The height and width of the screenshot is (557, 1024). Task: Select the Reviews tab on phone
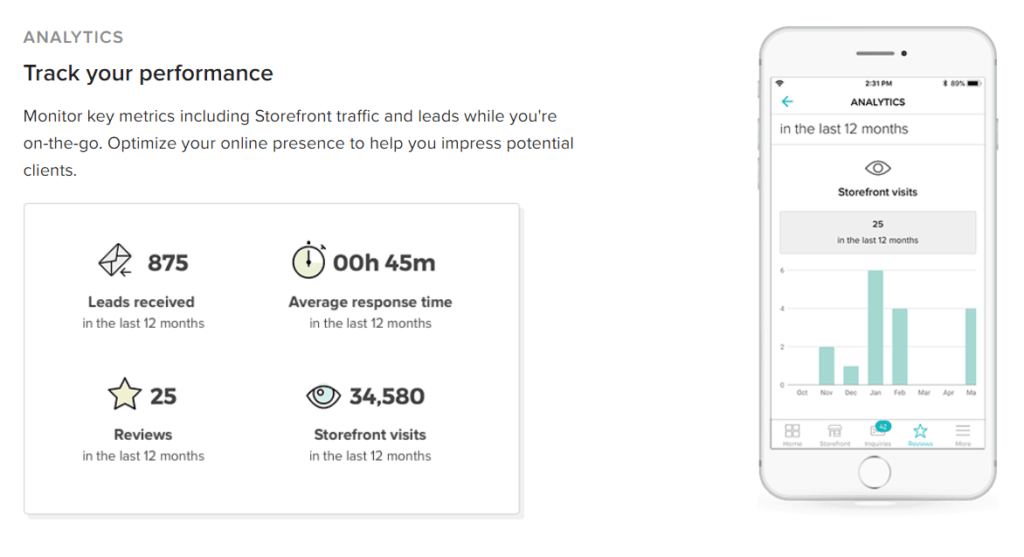[x=920, y=433]
